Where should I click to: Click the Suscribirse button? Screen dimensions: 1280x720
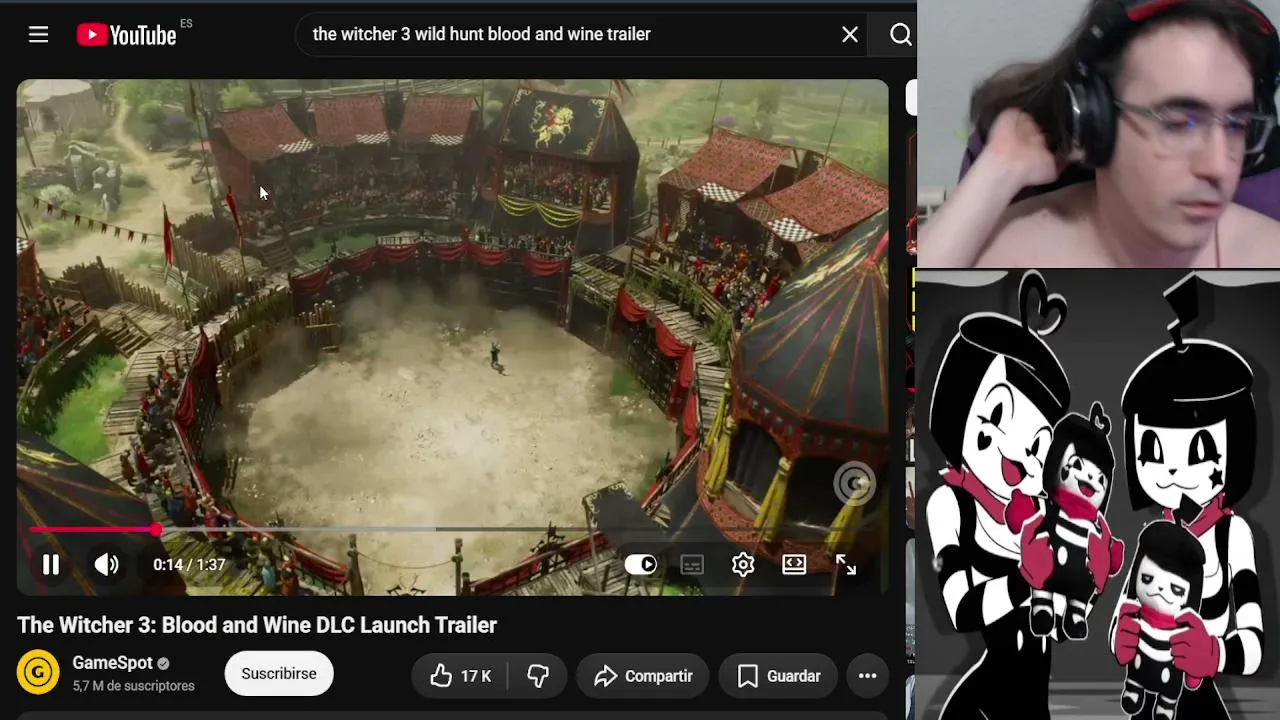(x=279, y=674)
